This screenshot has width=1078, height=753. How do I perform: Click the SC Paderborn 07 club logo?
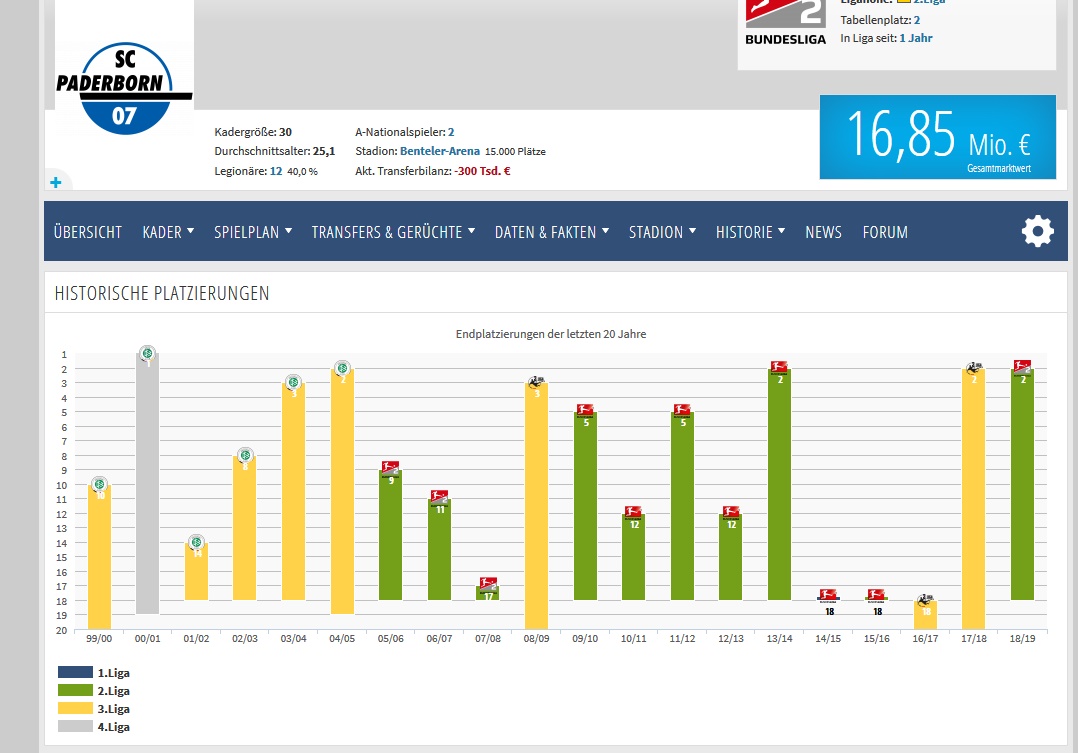124,87
